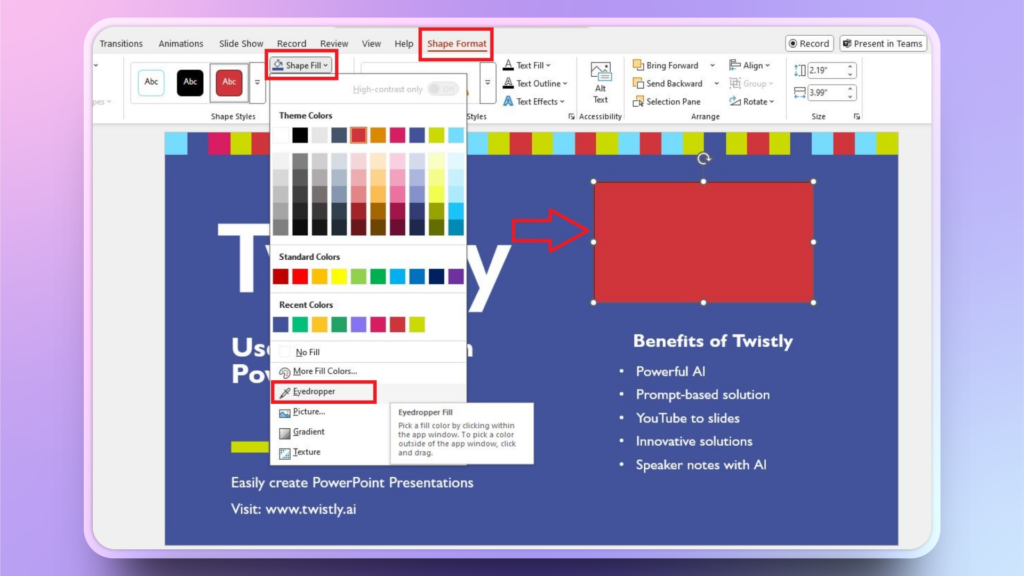Click the Benefits of Twistly heading
This screenshot has width=1024, height=576.
coord(712,341)
